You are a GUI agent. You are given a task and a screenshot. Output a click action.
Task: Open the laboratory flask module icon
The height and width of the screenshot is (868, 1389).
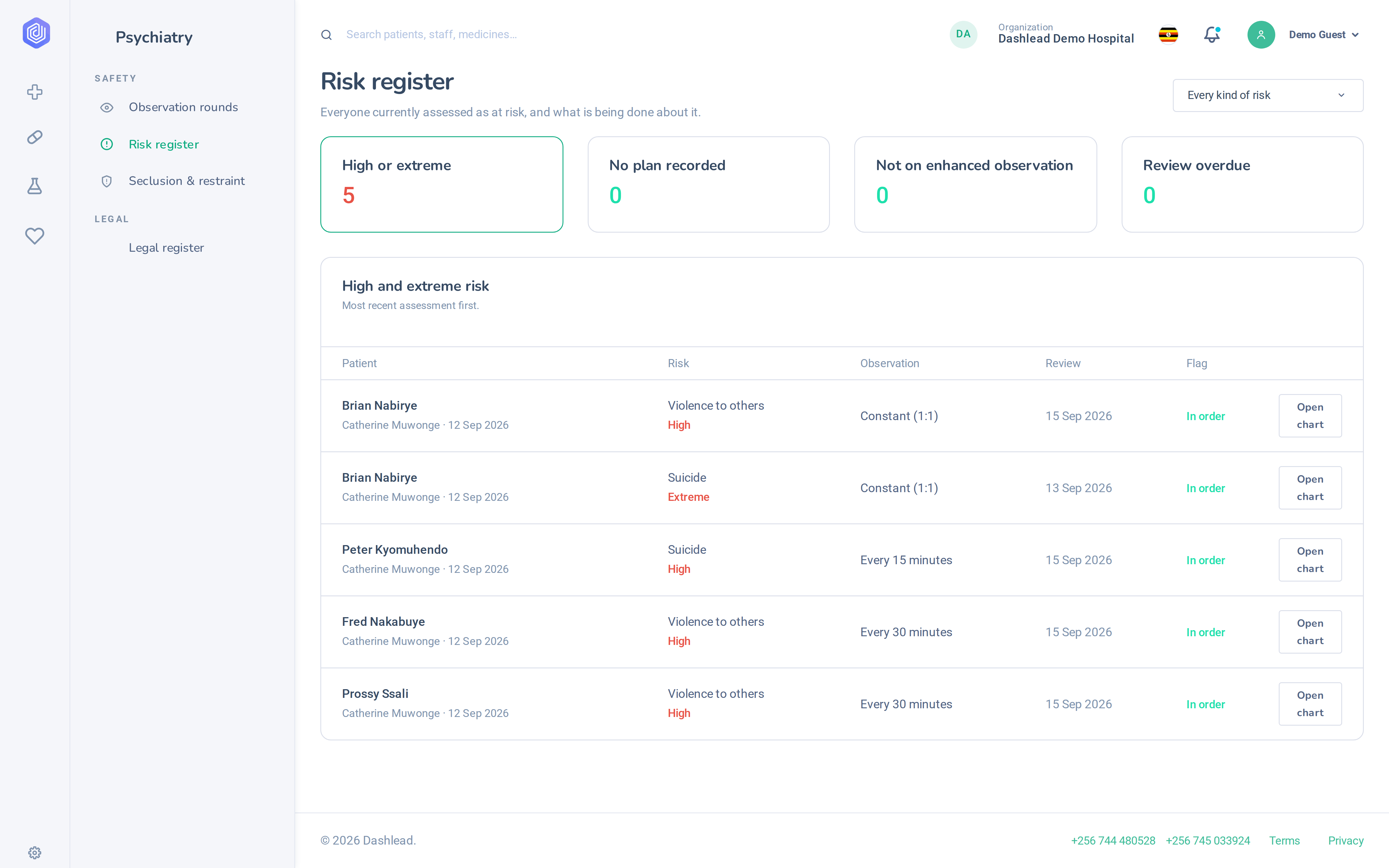(x=34, y=186)
